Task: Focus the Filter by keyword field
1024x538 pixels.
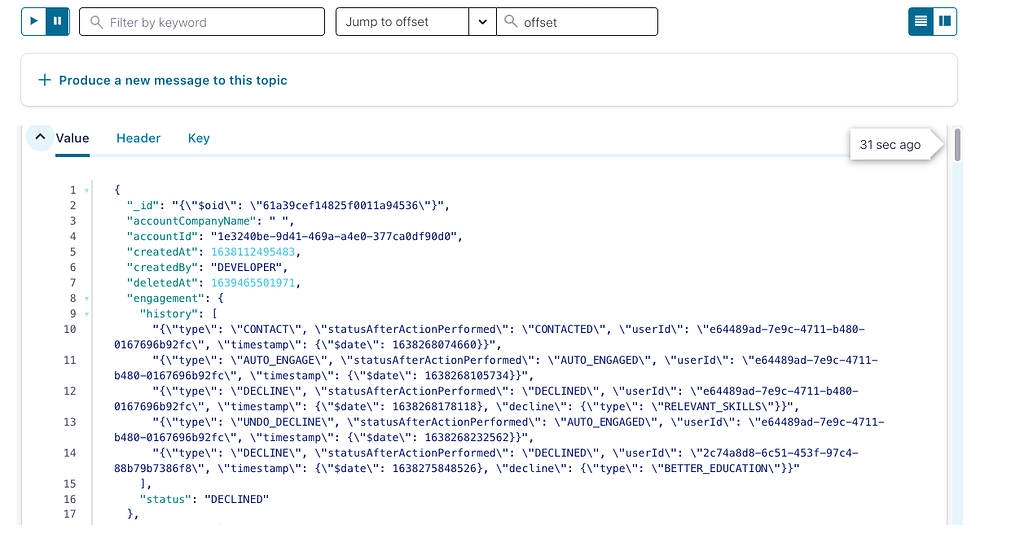Action: click(x=210, y=22)
